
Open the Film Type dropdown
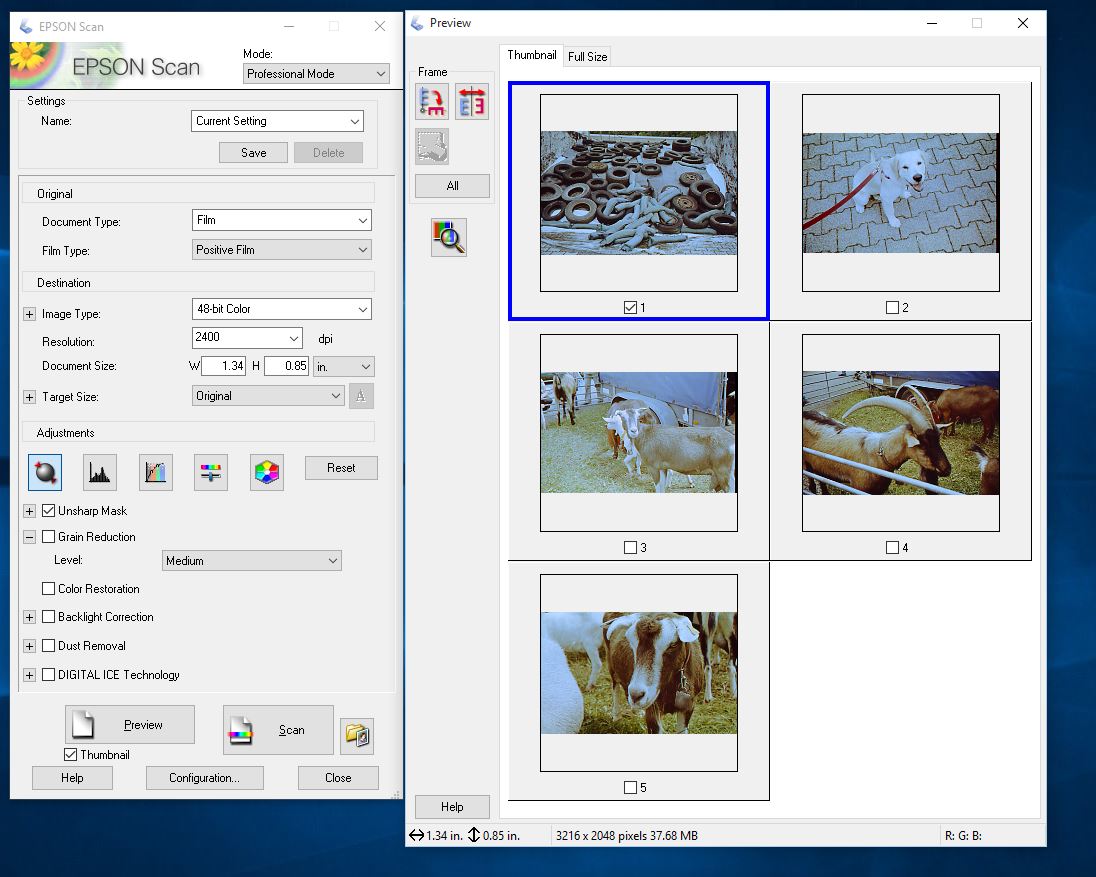tap(282, 249)
